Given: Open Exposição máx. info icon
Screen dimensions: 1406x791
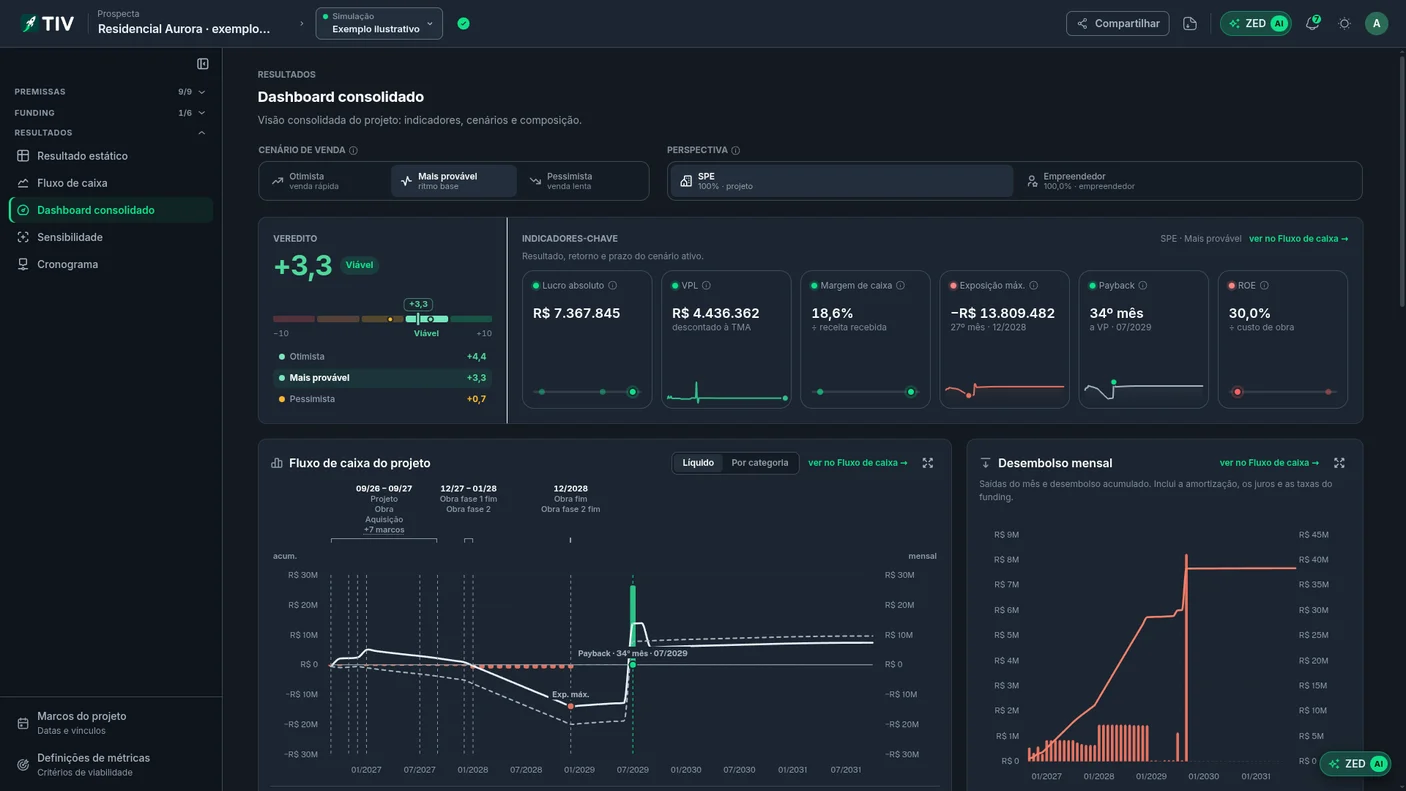Looking at the screenshot, I should coord(1033,286).
